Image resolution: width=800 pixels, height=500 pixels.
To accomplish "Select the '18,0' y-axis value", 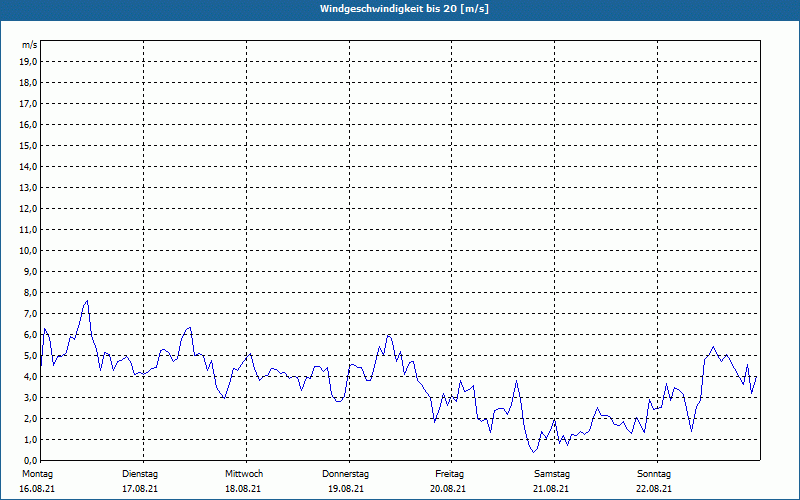I will point(28,83).
